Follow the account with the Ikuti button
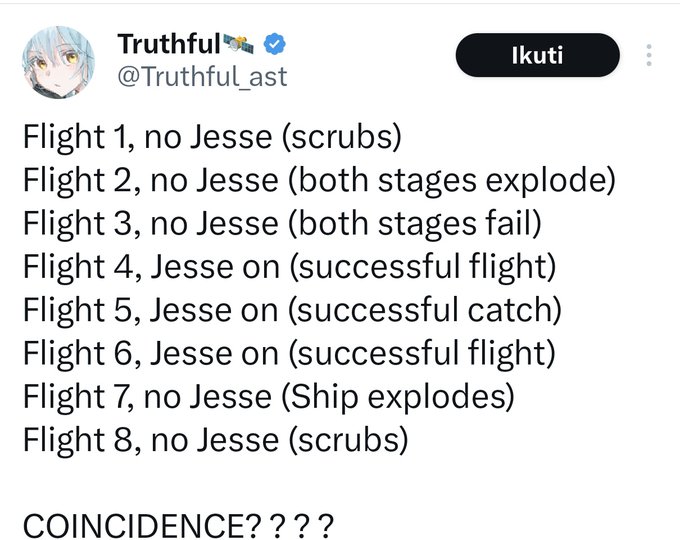 [x=537, y=55]
